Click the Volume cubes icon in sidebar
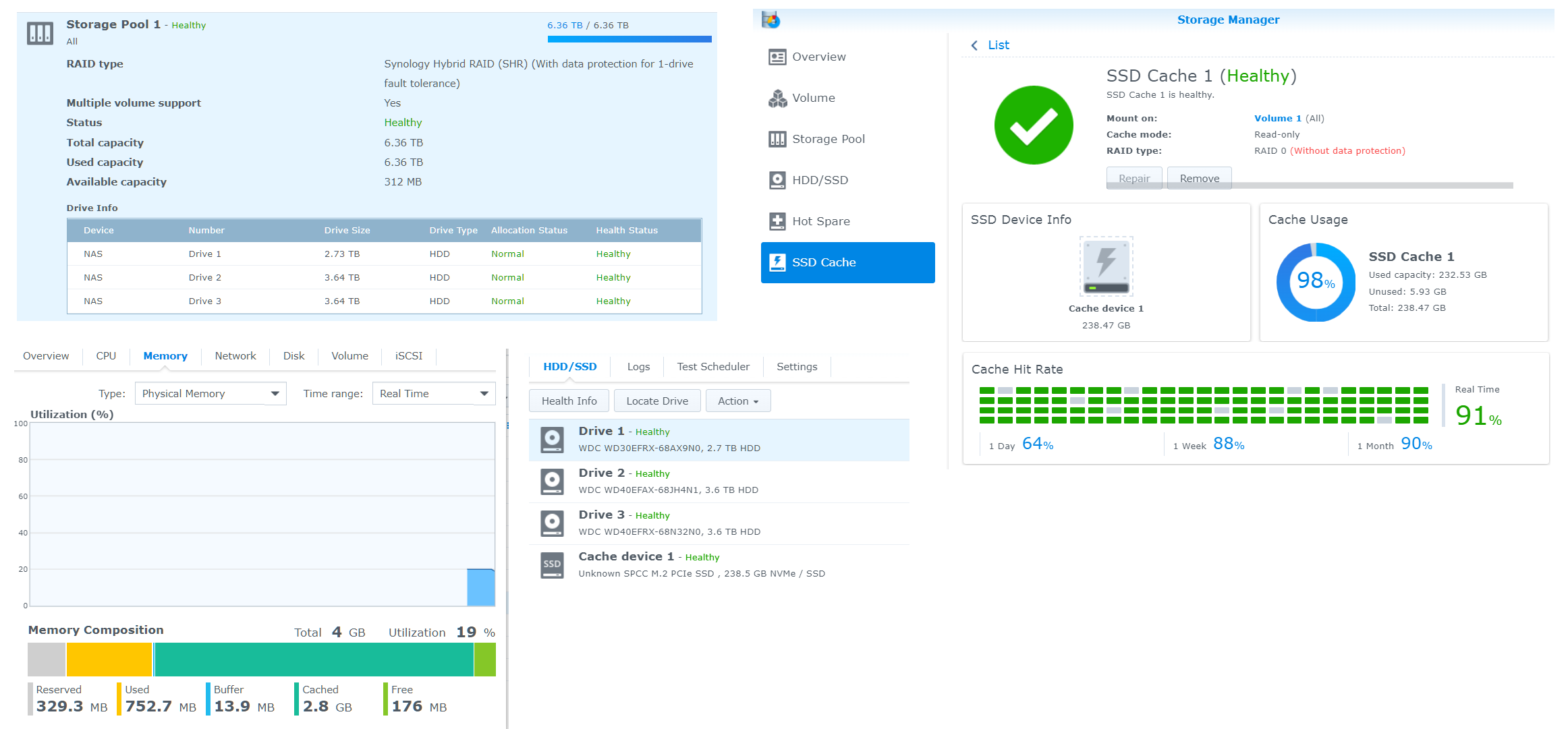Viewport: 1568px width, 729px height. click(777, 98)
